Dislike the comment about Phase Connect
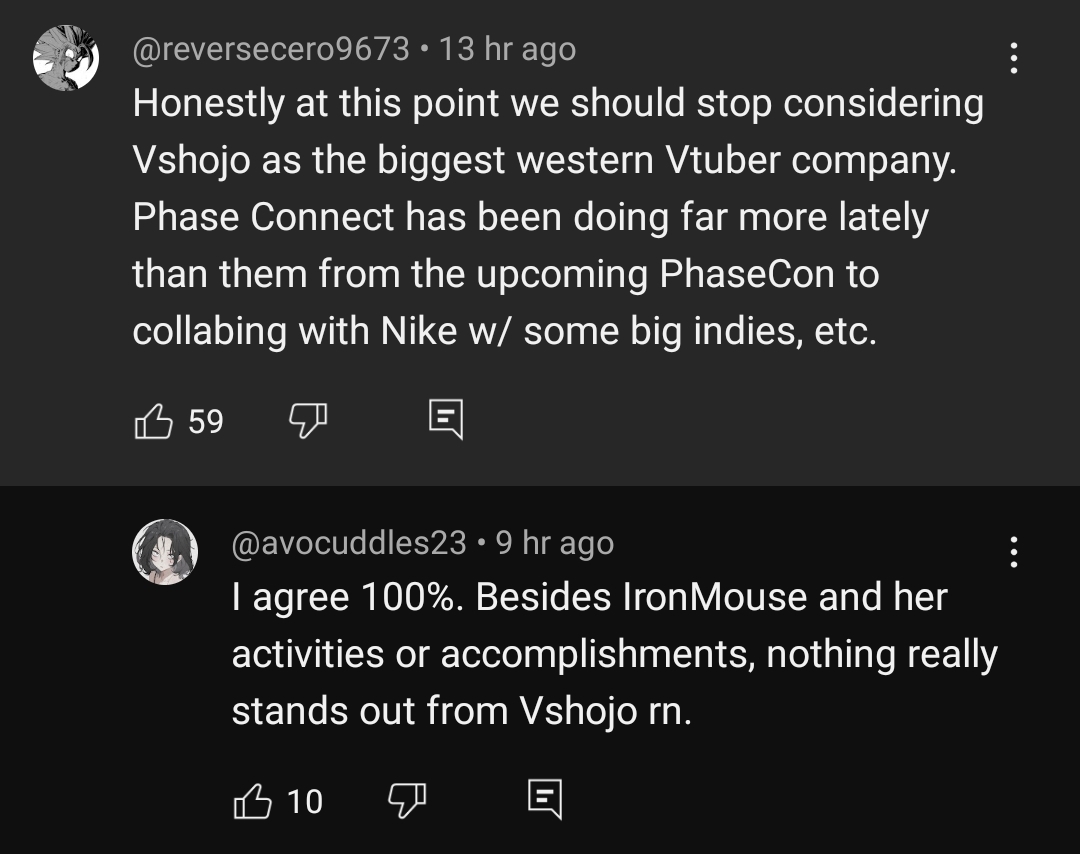The image size is (1080, 854). (x=308, y=422)
